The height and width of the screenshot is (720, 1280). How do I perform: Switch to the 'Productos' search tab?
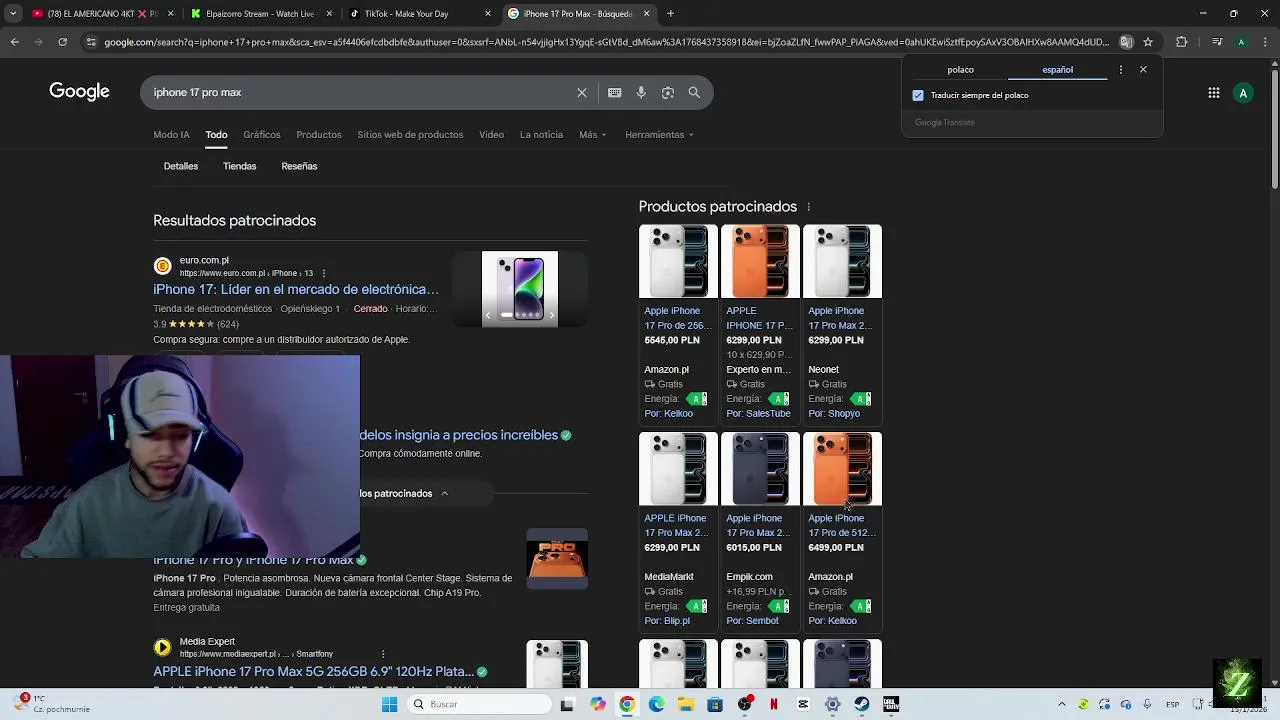coord(319,135)
